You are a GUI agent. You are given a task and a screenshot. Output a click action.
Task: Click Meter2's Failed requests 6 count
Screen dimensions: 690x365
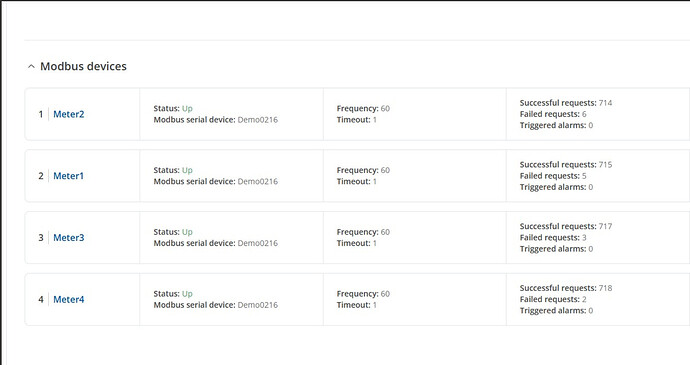coord(584,114)
